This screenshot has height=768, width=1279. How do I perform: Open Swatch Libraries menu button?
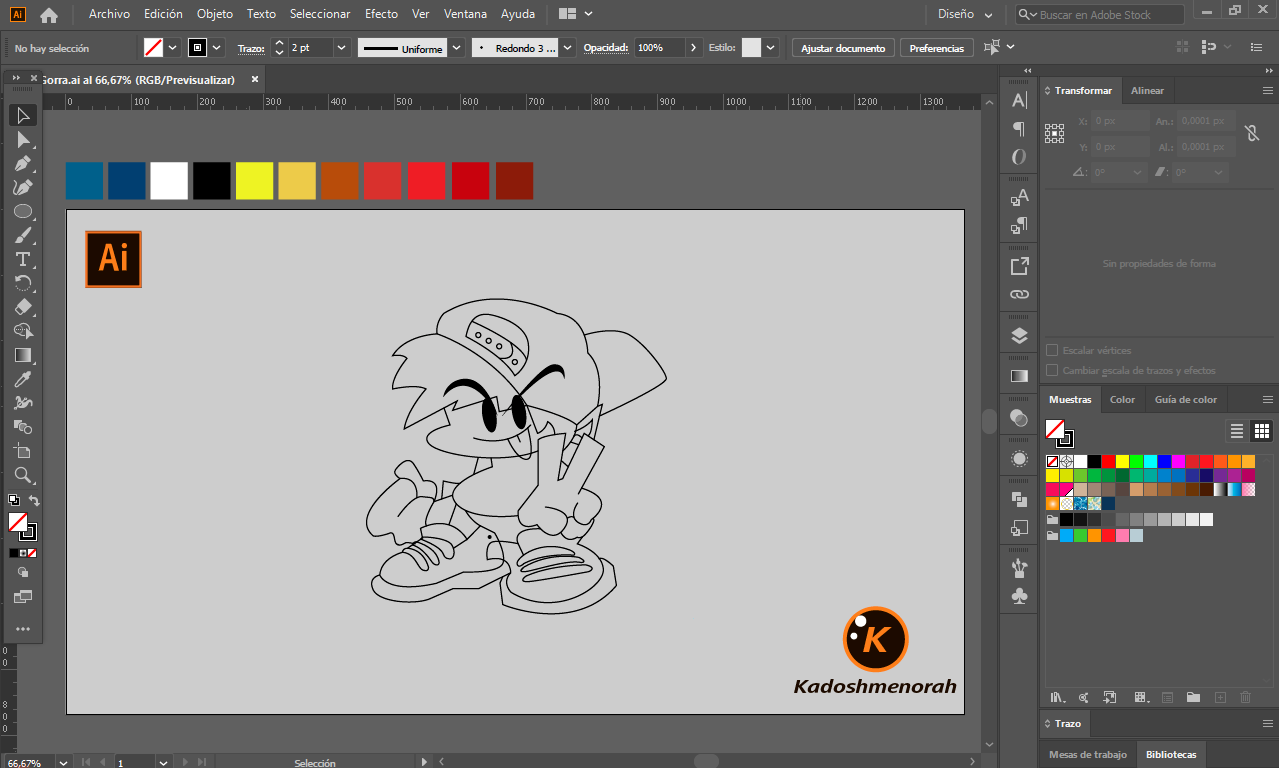[1057, 697]
